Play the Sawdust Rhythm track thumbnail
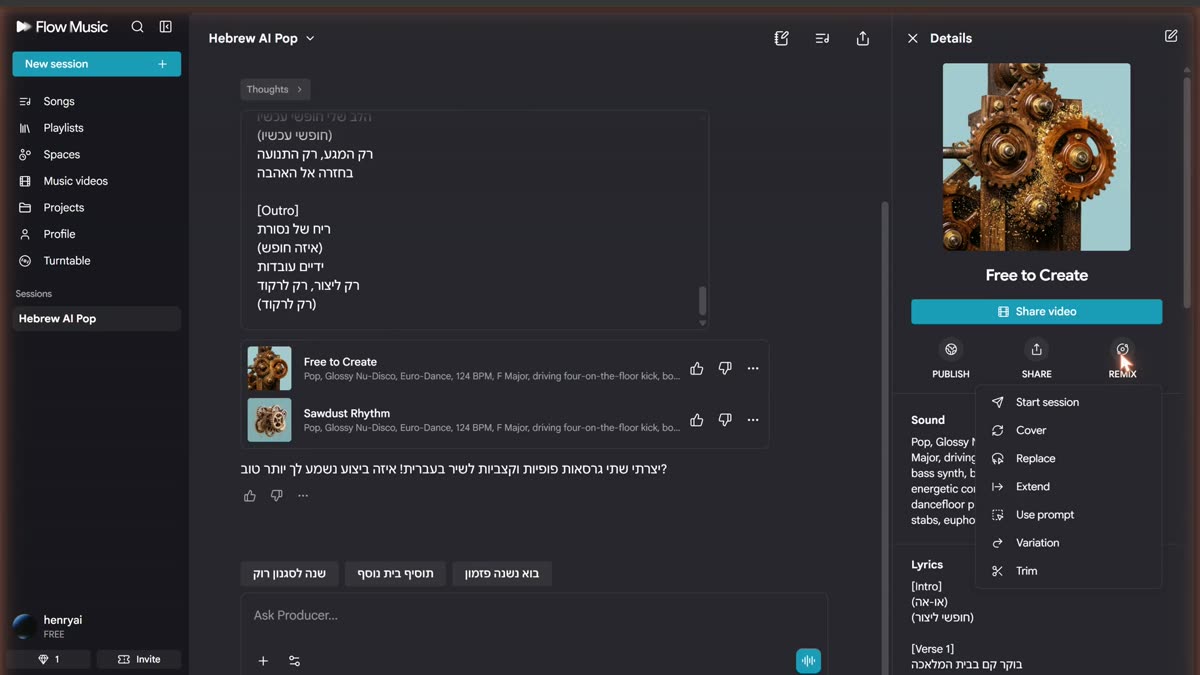The height and width of the screenshot is (675, 1200). tap(270, 420)
